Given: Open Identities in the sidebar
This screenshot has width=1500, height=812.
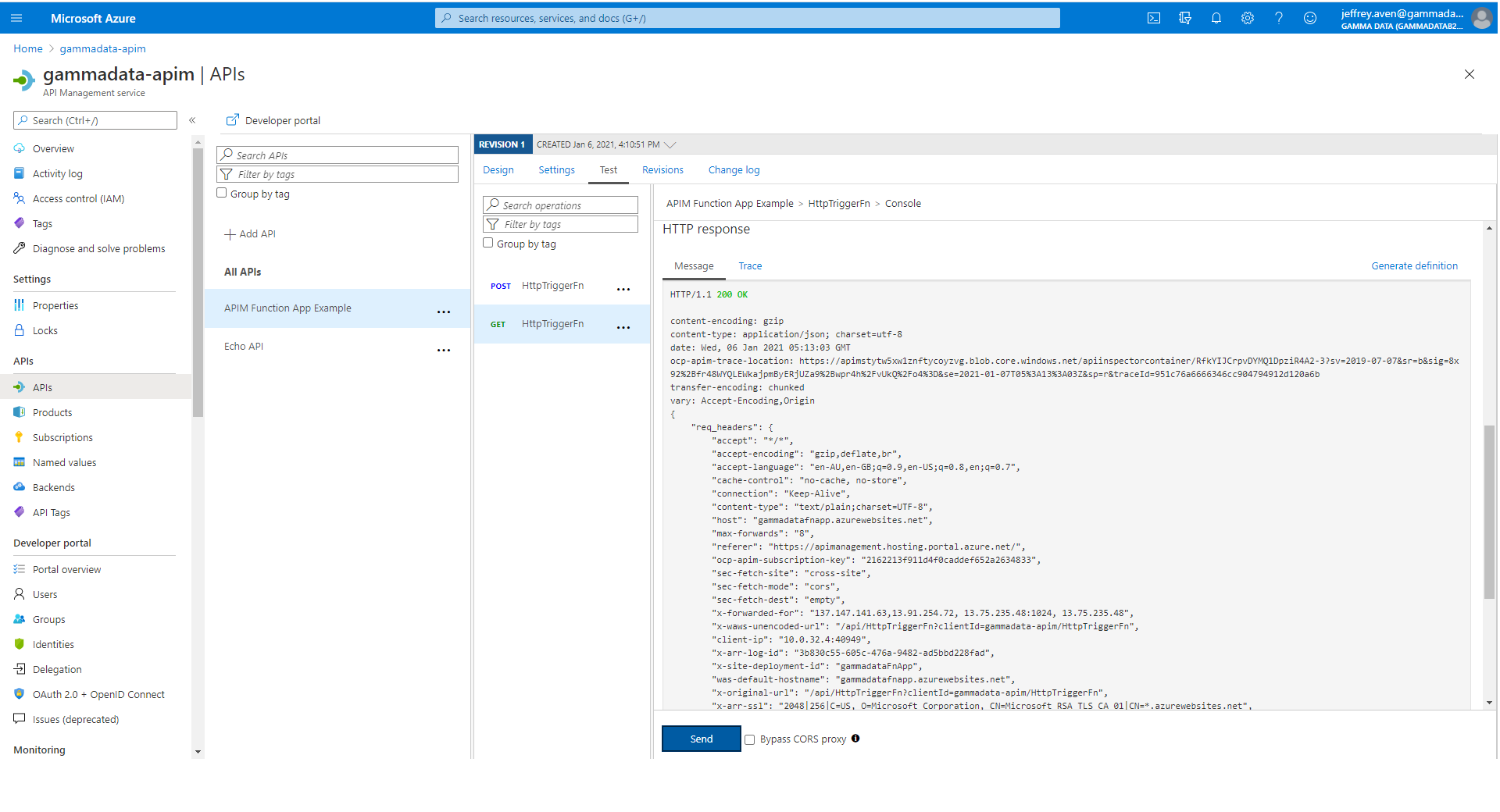Looking at the screenshot, I should pyautogui.click(x=53, y=644).
